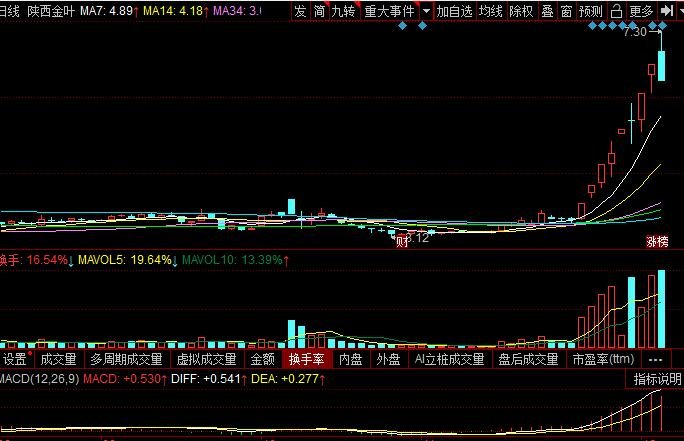Click the 涨榜 tag on the chart
The height and width of the screenshot is (441, 684).
click(x=657, y=241)
